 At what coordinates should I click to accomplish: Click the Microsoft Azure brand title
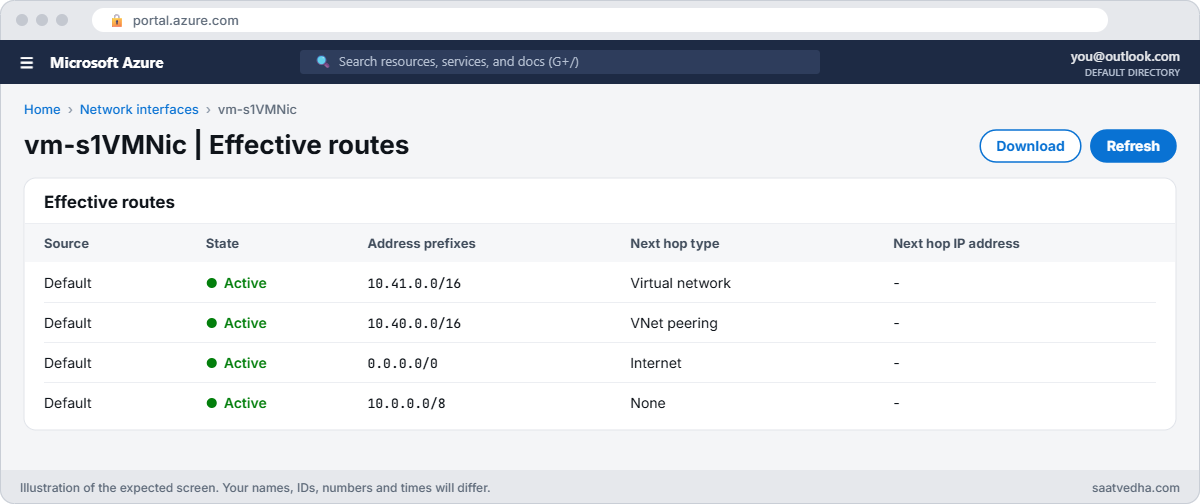pos(107,62)
